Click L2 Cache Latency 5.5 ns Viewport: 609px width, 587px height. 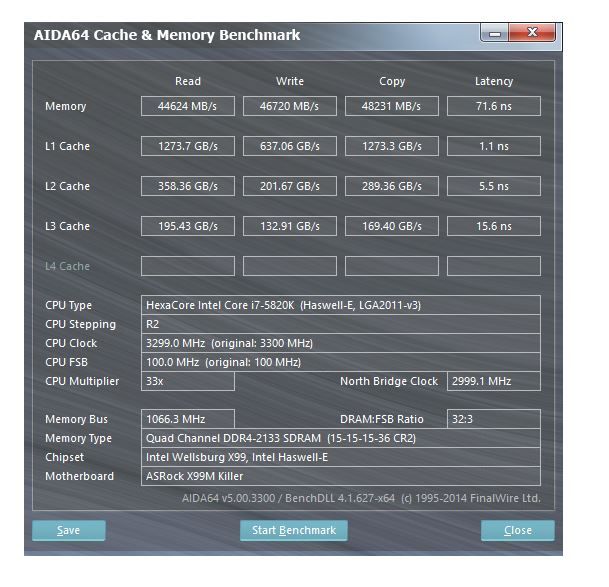click(x=494, y=186)
